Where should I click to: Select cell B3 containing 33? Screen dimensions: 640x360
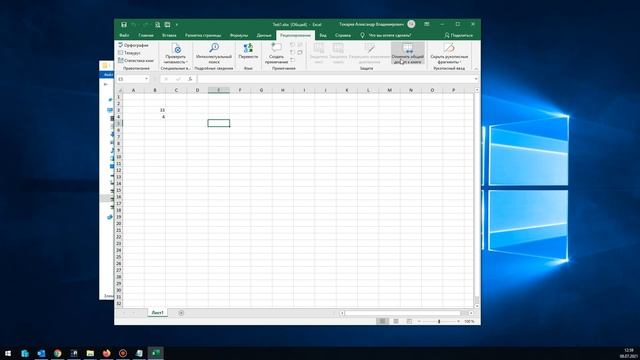(x=155, y=110)
